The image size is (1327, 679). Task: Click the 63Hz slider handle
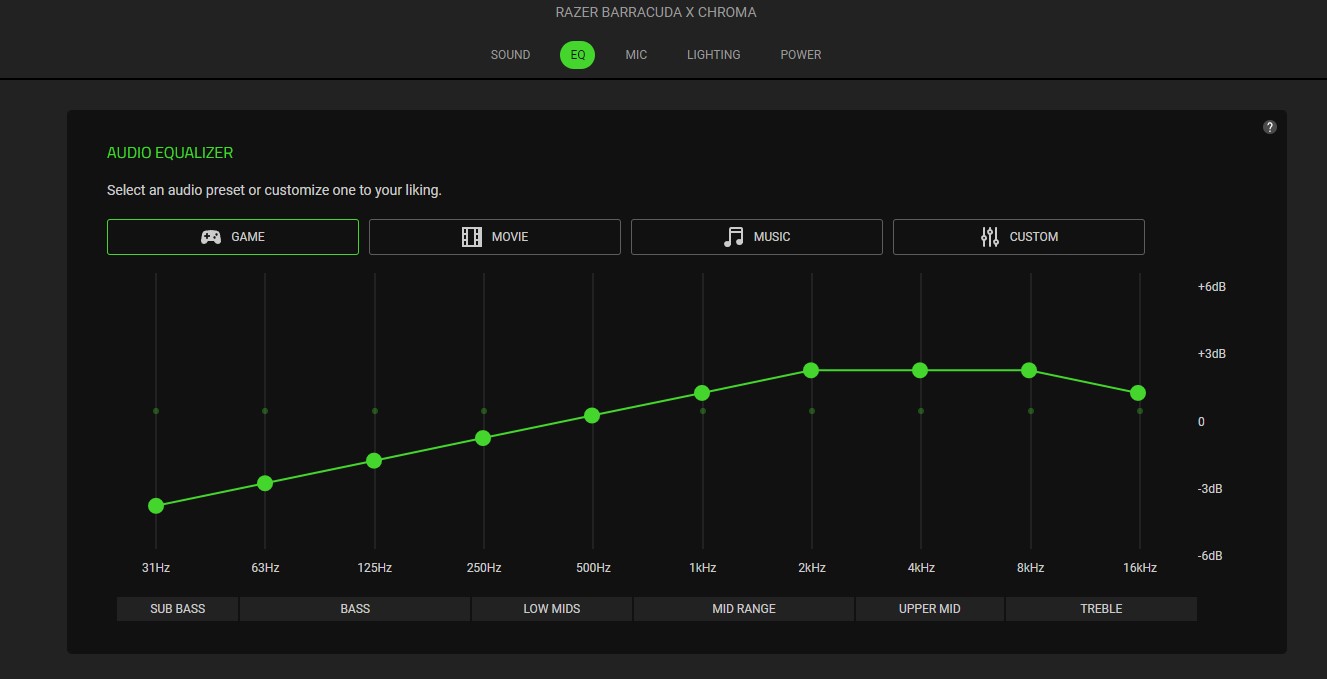point(265,483)
